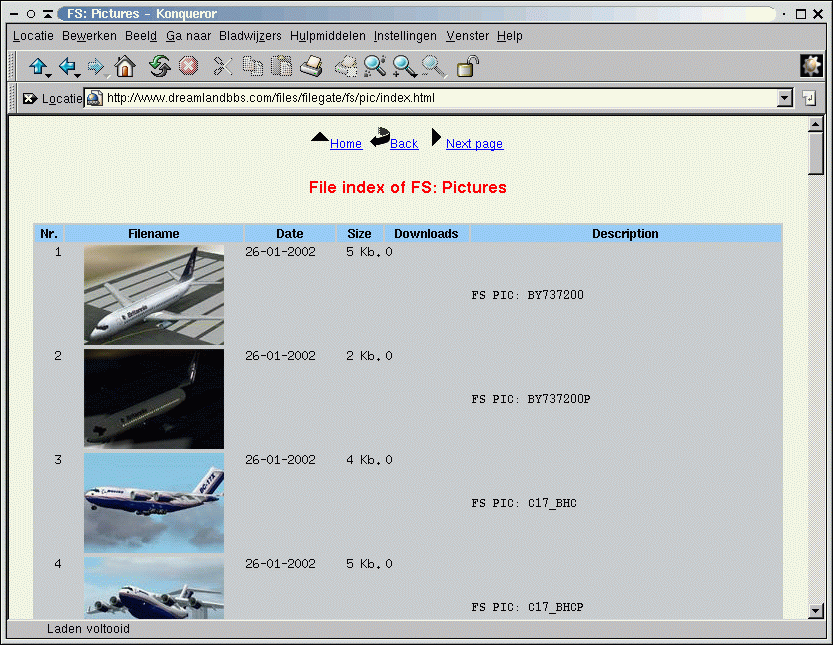Click the Zoom in magnifier icon
833x645 pixels.
tap(404, 67)
